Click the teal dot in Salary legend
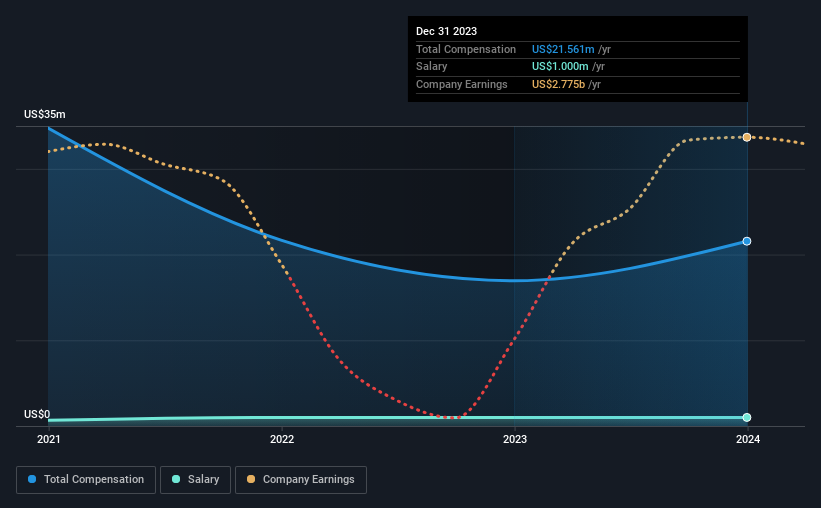Viewport: 821px width, 508px height. [176, 479]
